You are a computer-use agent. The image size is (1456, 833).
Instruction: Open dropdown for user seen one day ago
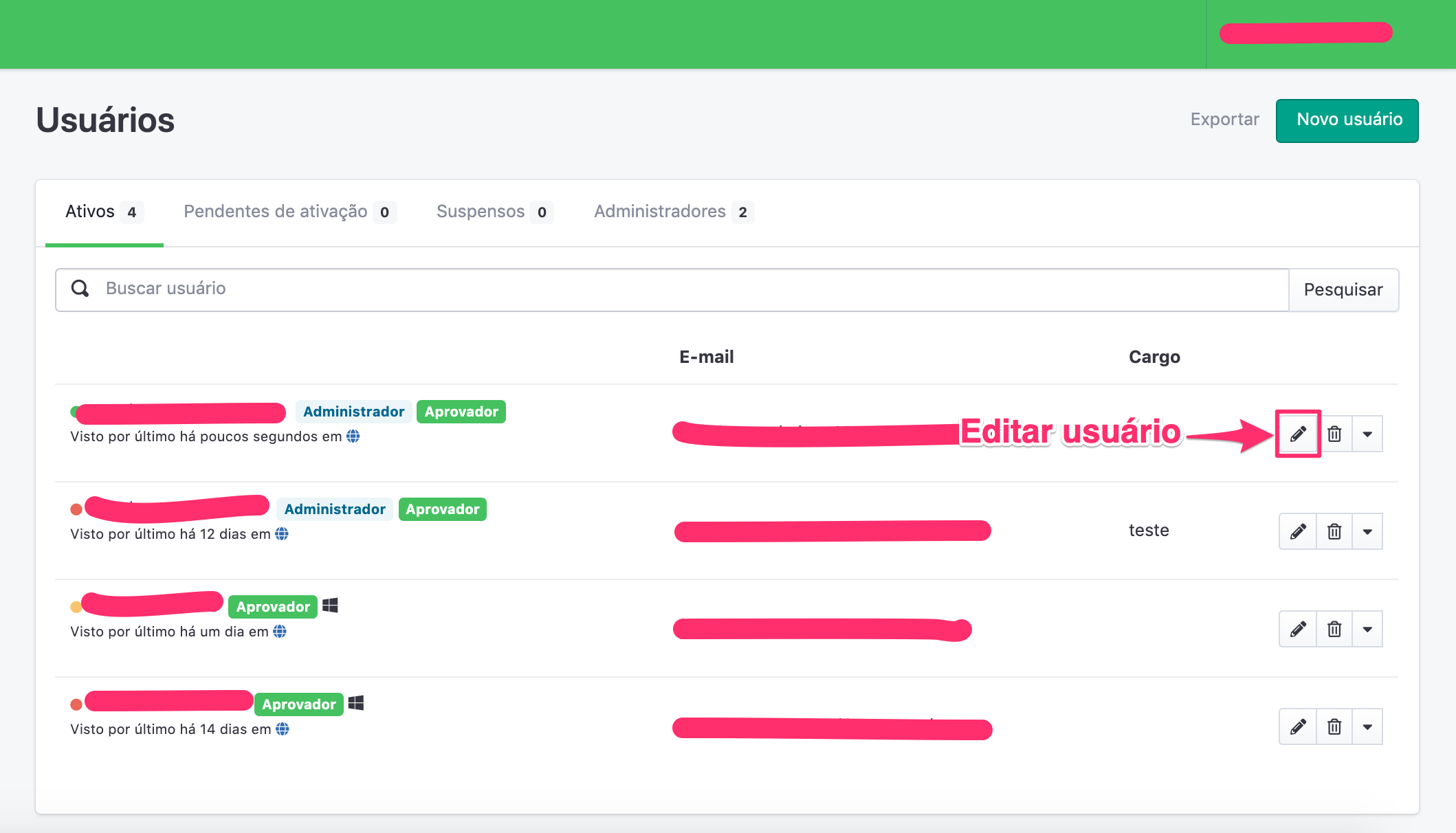click(1367, 629)
